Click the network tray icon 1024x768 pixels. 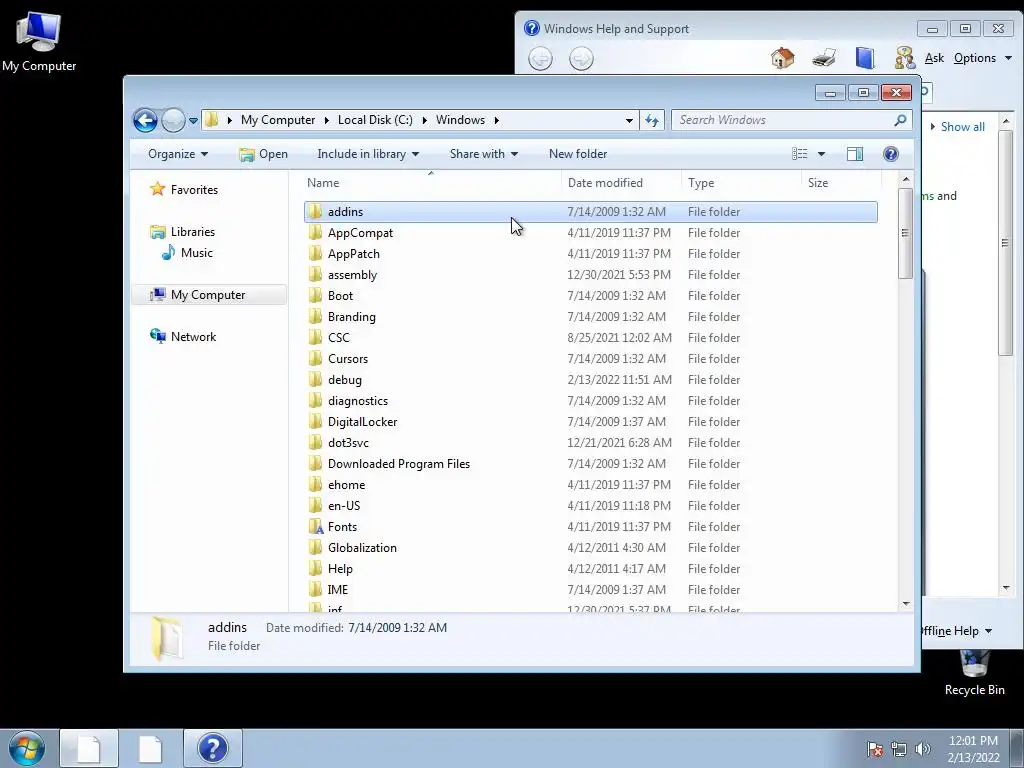pos(899,749)
